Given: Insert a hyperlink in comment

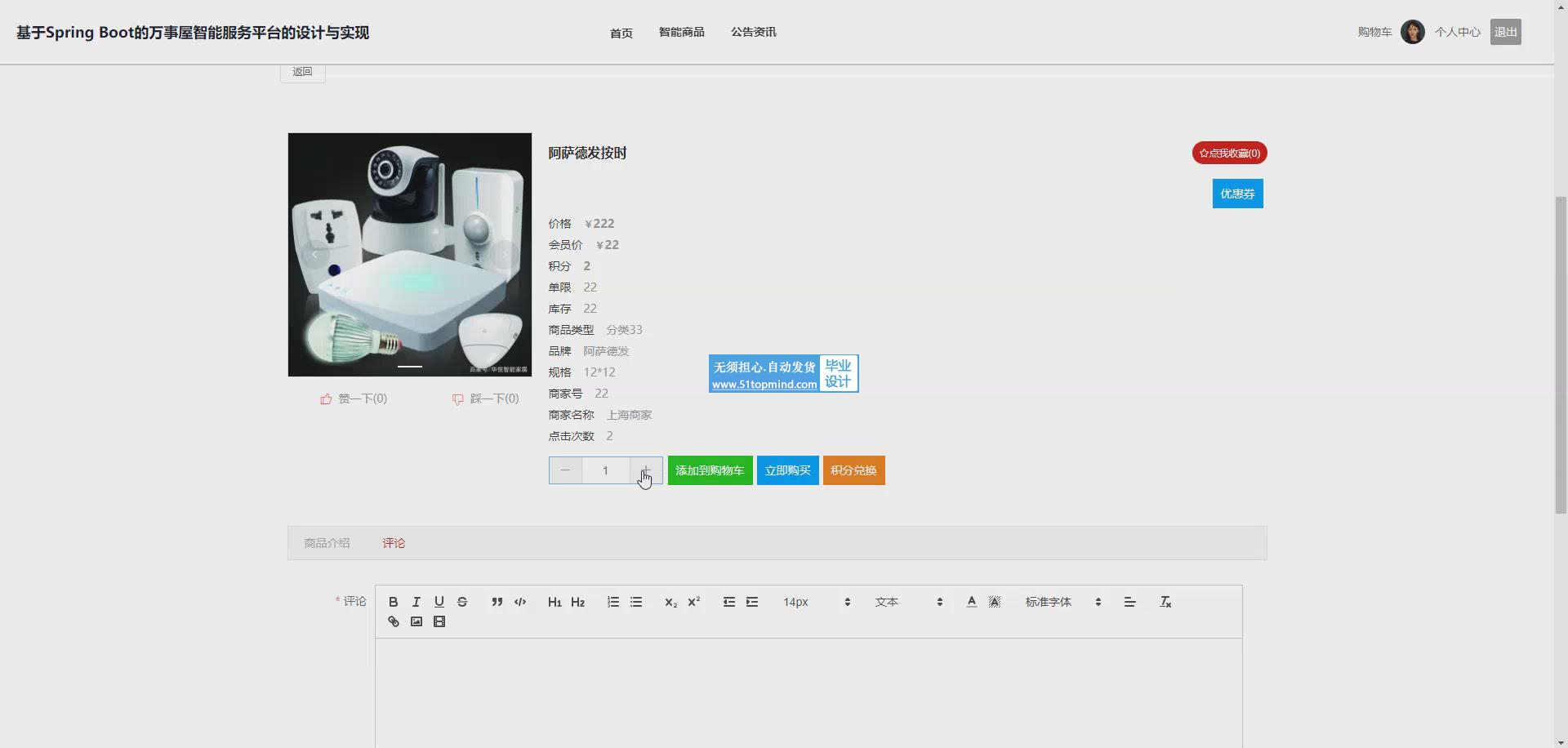Looking at the screenshot, I should click(x=394, y=621).
